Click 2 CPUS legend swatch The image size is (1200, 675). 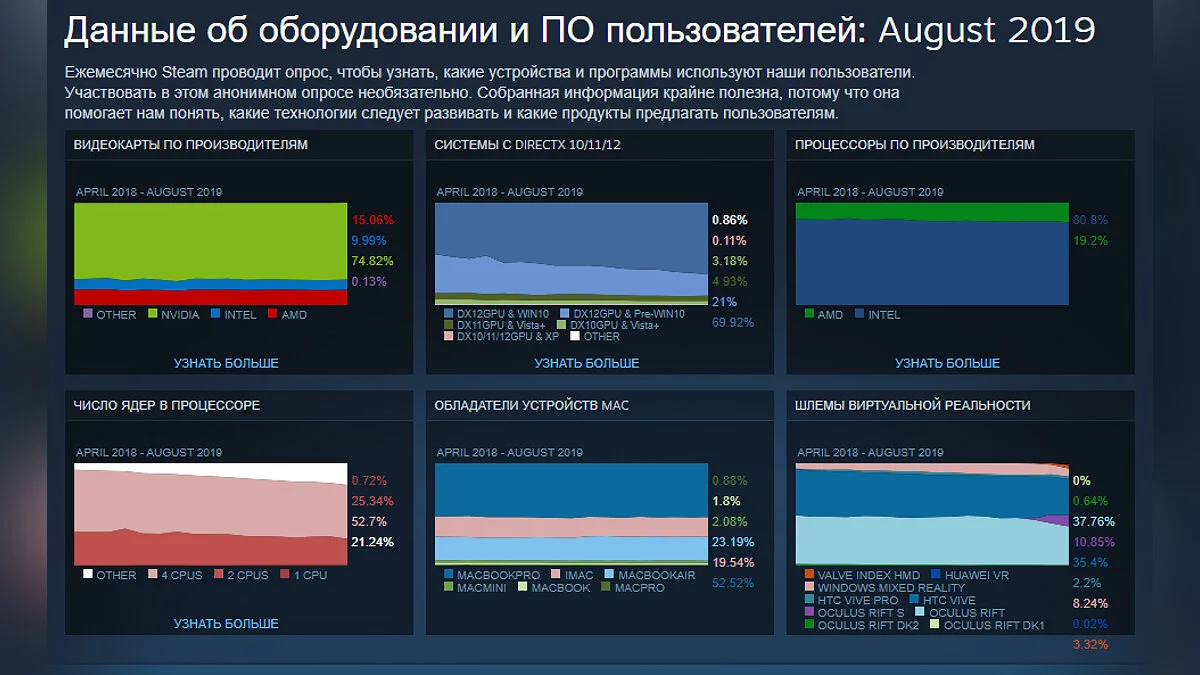(220, 575)
